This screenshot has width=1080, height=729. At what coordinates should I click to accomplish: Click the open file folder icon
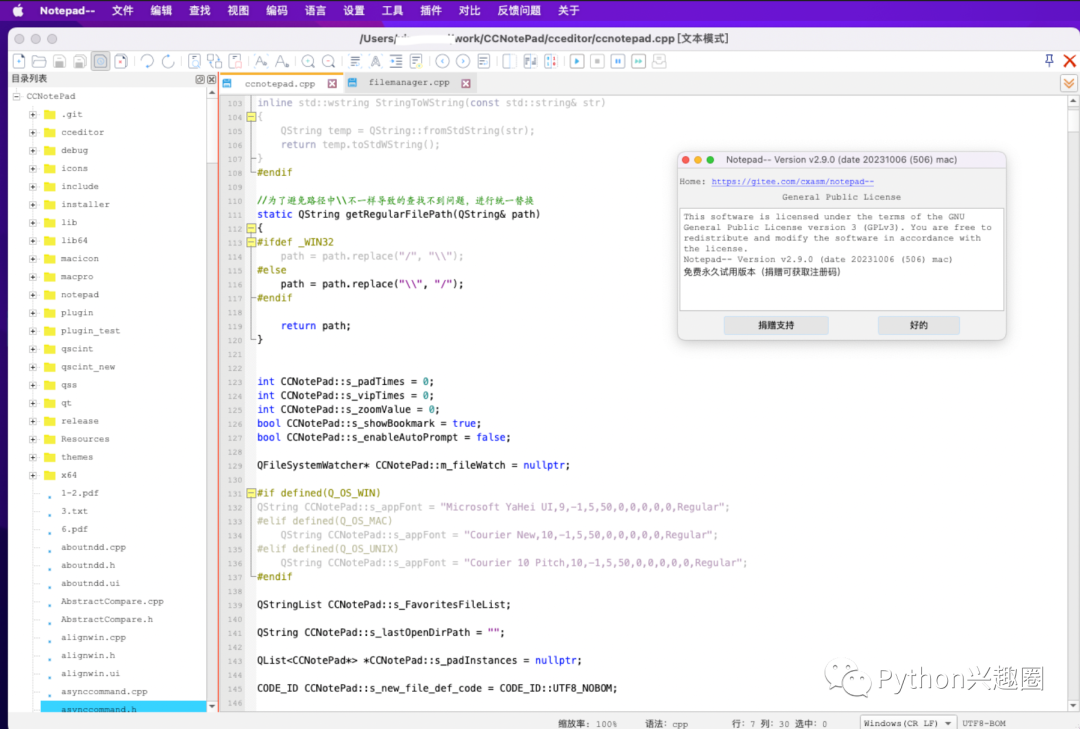[x=39, y=61]
